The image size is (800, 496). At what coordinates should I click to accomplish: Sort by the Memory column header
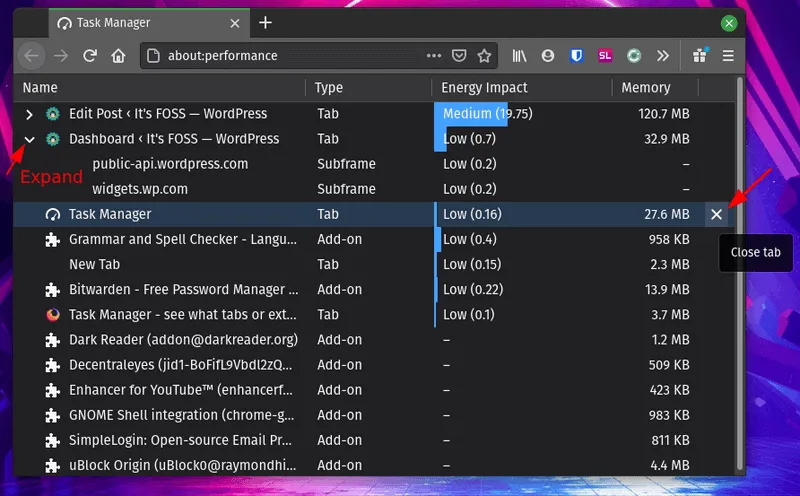coord(645,88)
